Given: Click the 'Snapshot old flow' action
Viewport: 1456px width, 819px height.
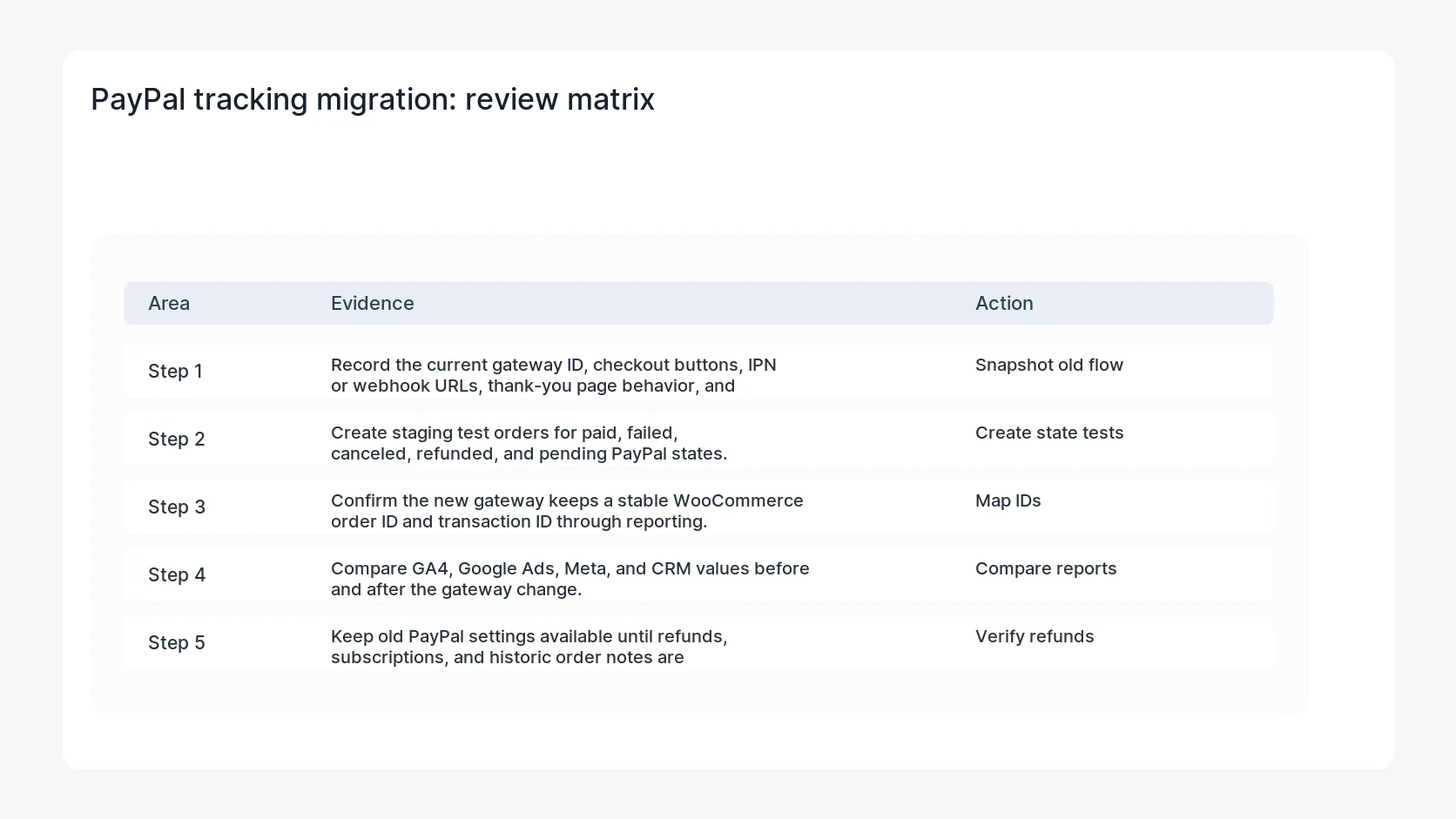Looking at the screenshot, I should 1049,365.
